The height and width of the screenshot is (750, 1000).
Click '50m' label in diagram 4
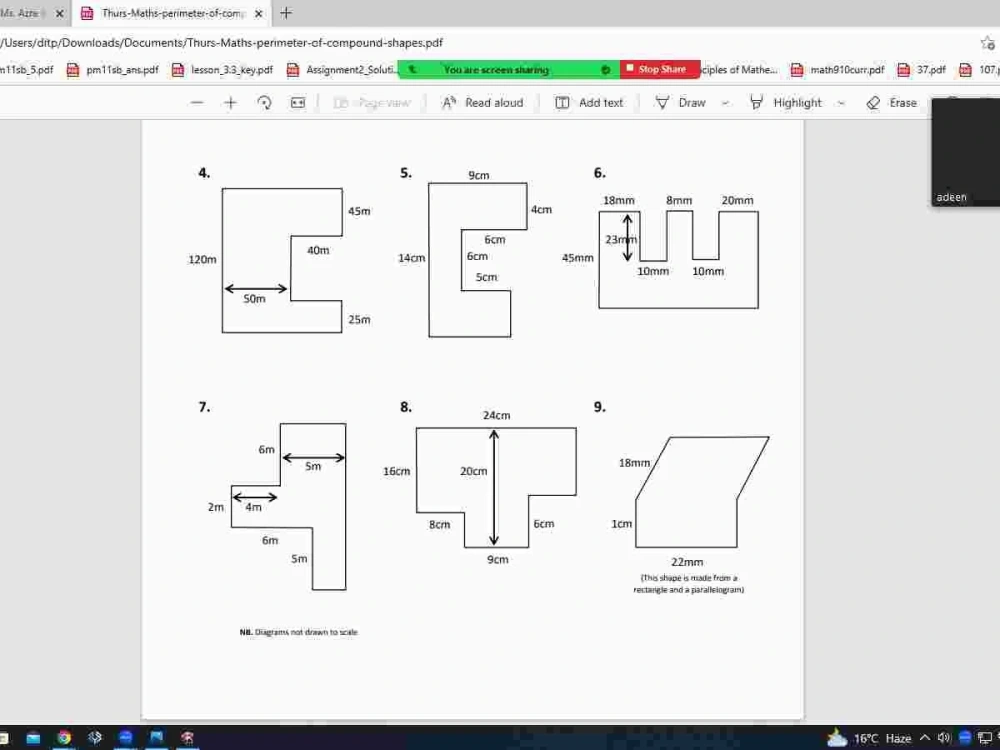point(254,298)
